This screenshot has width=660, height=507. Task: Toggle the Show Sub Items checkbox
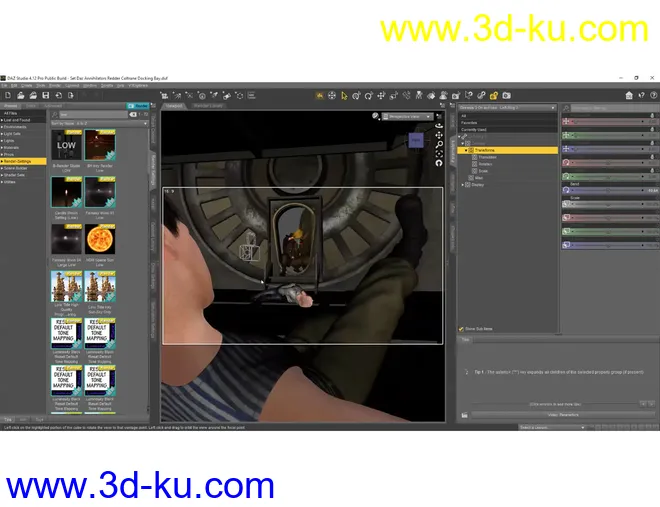[462, 328]
